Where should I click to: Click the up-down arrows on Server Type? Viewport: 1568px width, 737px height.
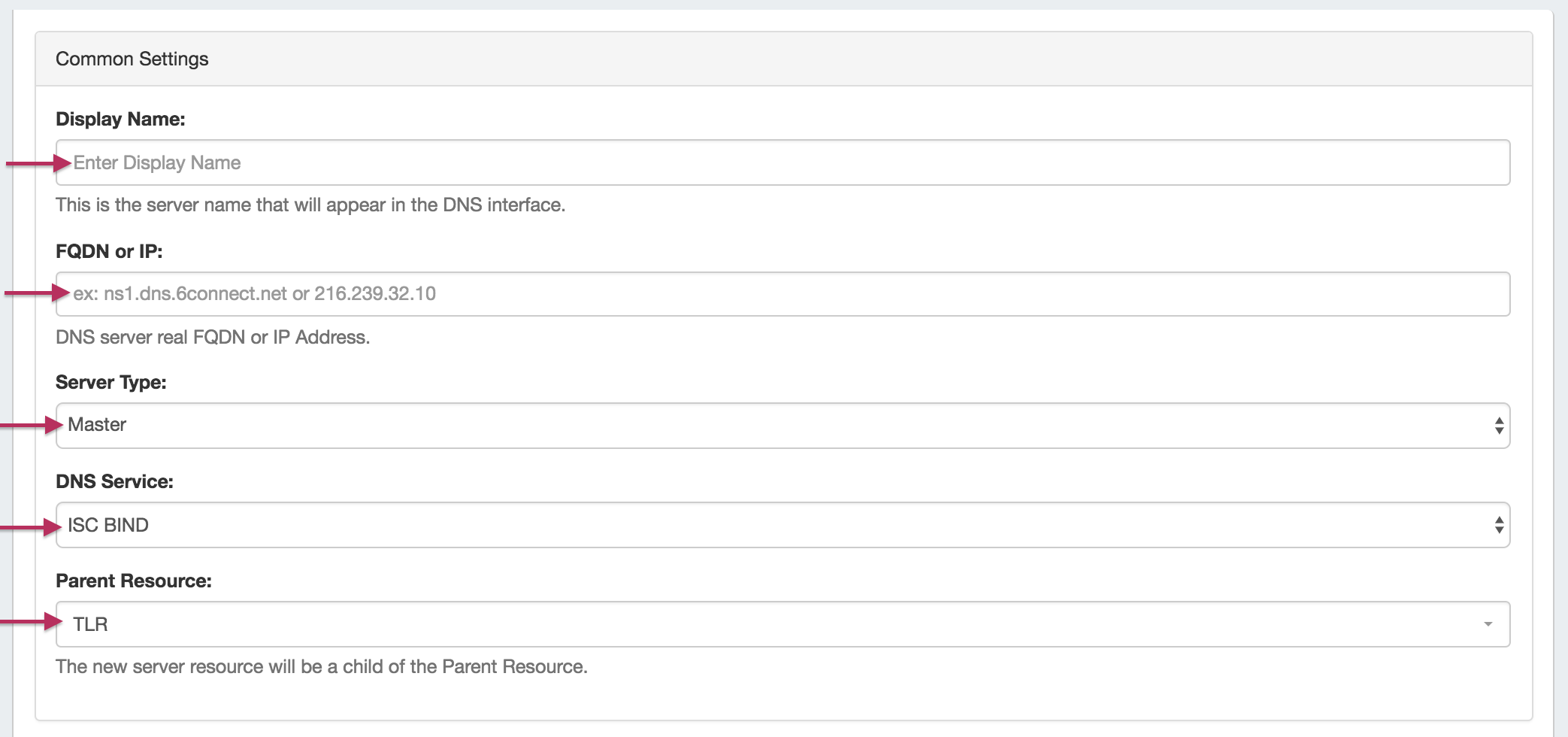coord(1499,426)
